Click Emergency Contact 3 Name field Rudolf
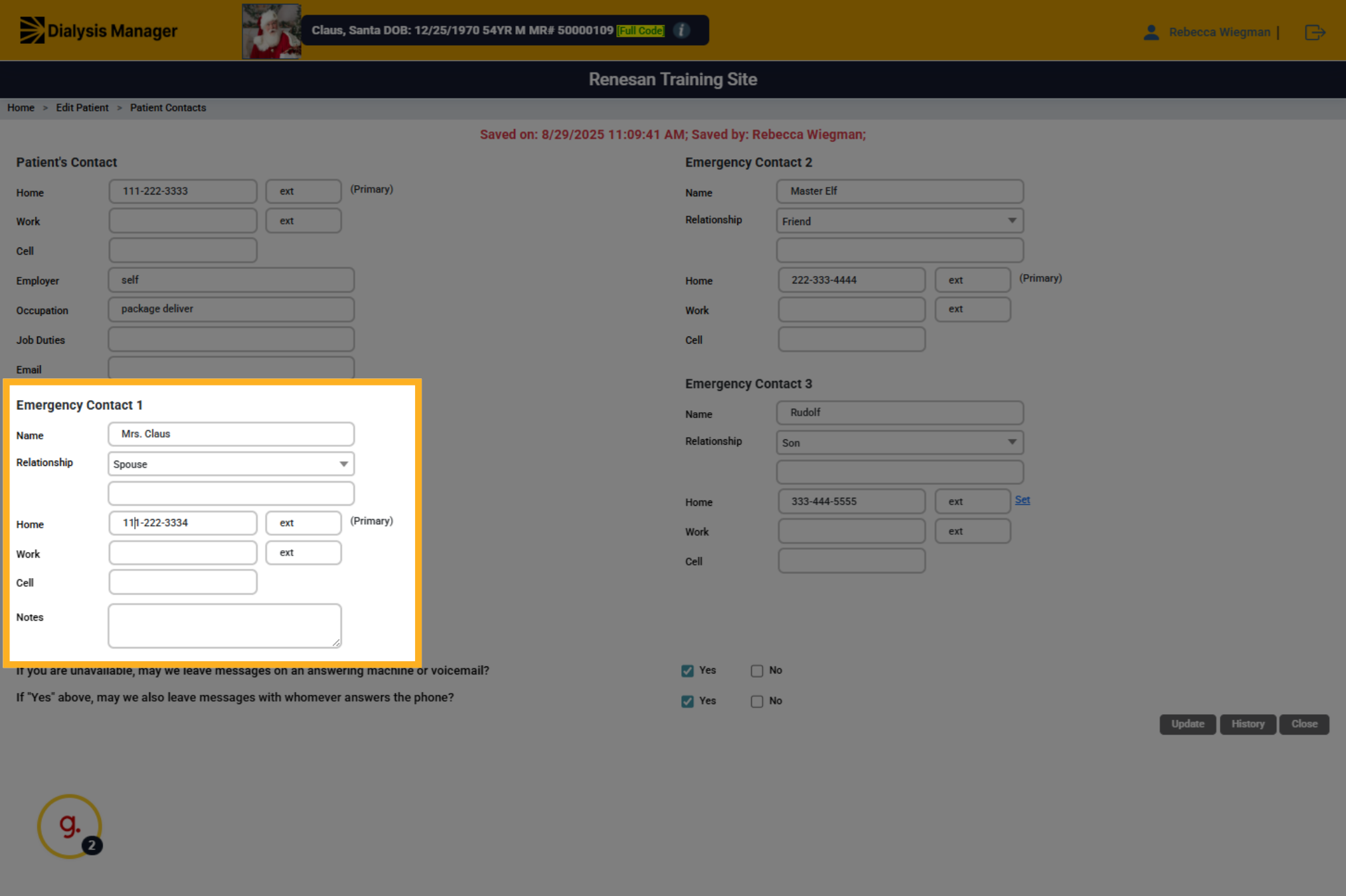 coord(900,413)
